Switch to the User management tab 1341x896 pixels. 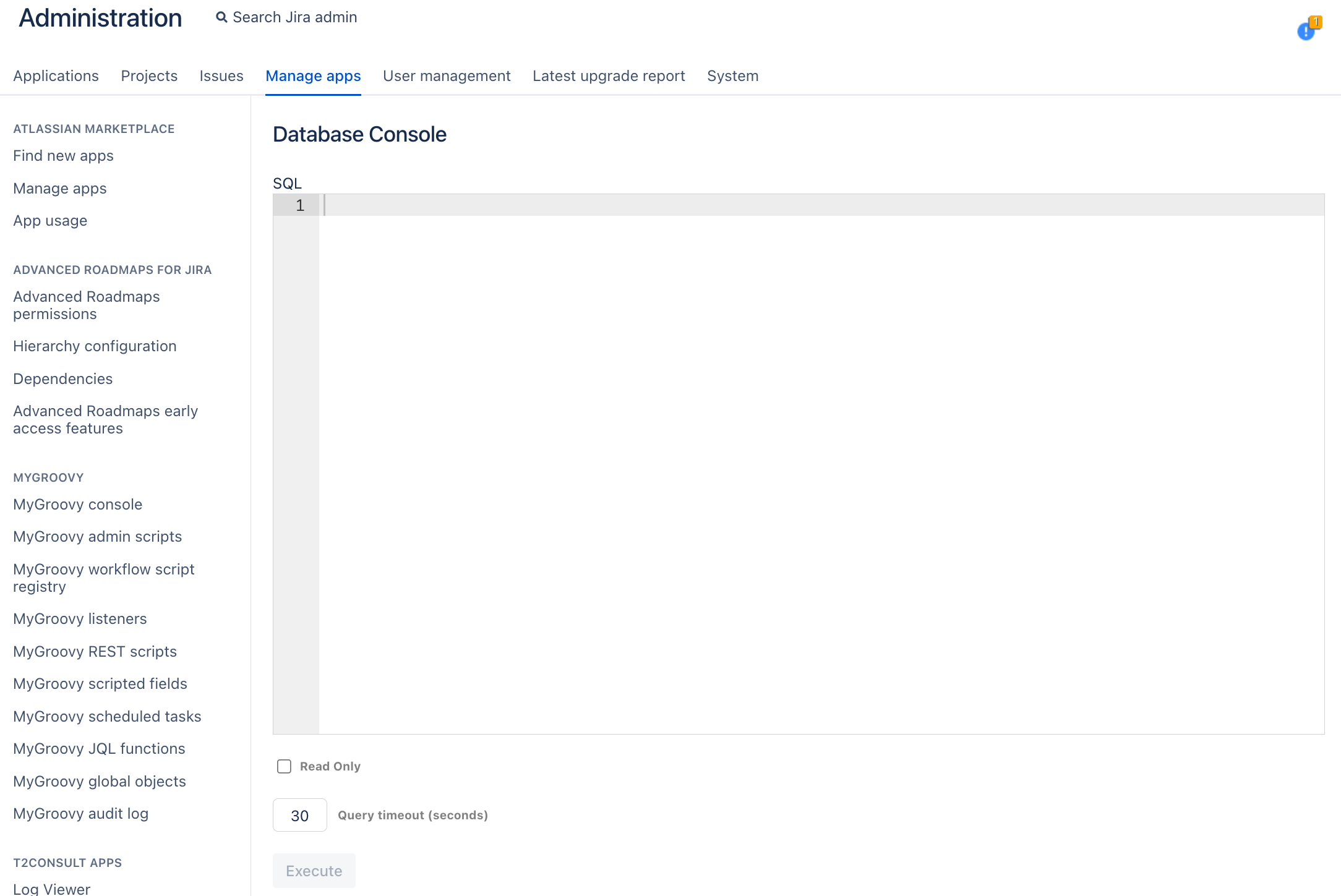447,75
